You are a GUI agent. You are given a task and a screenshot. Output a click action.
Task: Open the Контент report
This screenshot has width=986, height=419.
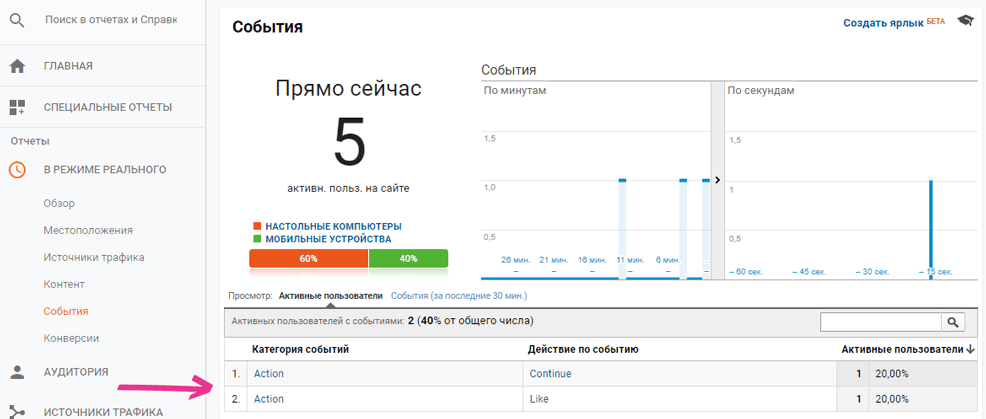point(64,284)
